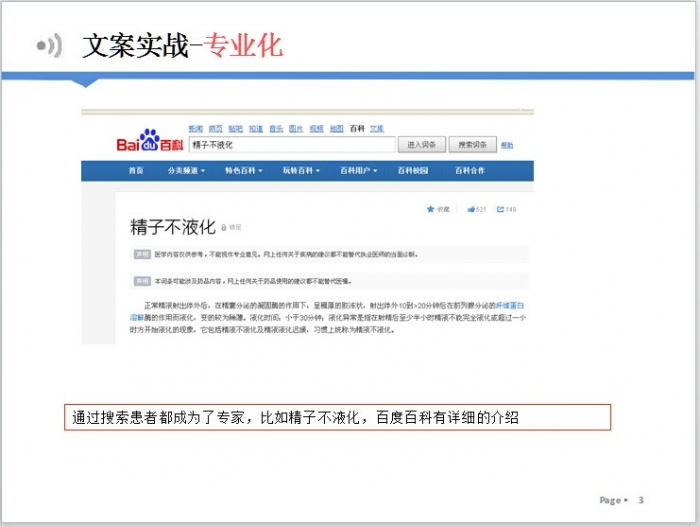Click the speaker sound icon beside slide title
The image size is (700, 527).
tap(49, 45)
